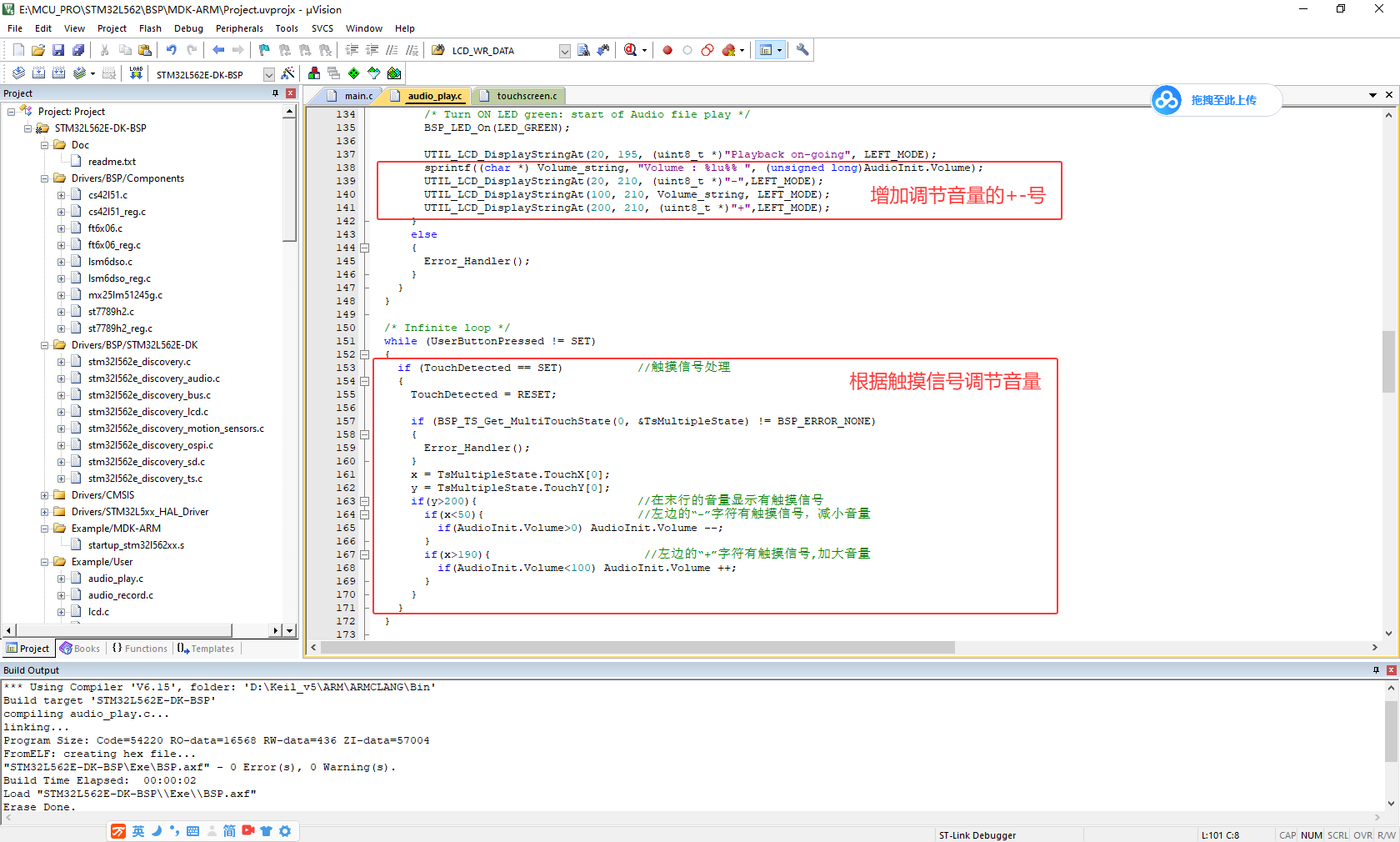Image resolution: width=1400 pixels, height=842 pixels.
Task: Open the Project menu
Action: tap(112, 28)
